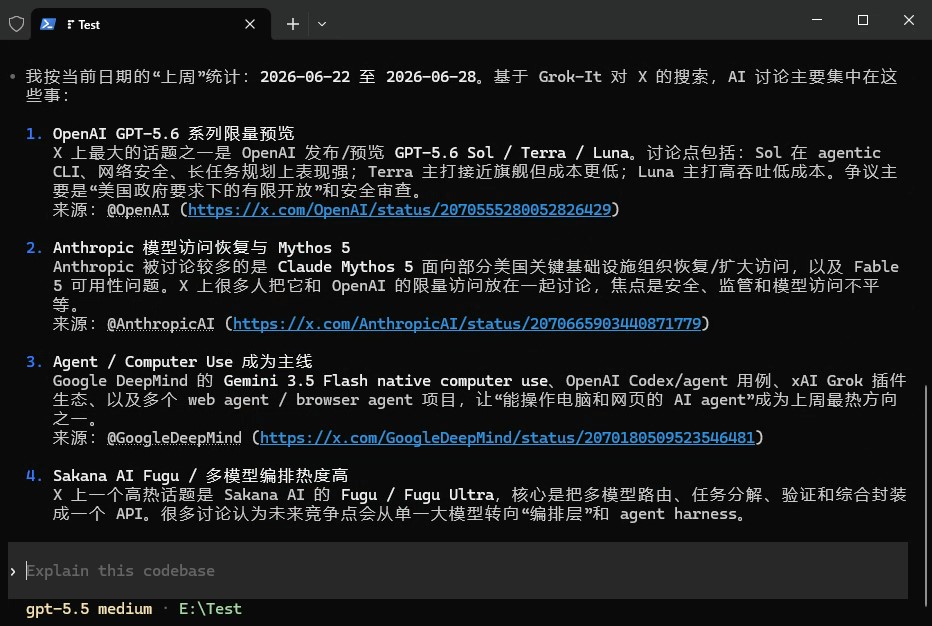This screenshot has height=626, width=932.
Task: Click heading 'OpenAI GPT-5.6 系列限量预览'
Action: coord(174,134)
